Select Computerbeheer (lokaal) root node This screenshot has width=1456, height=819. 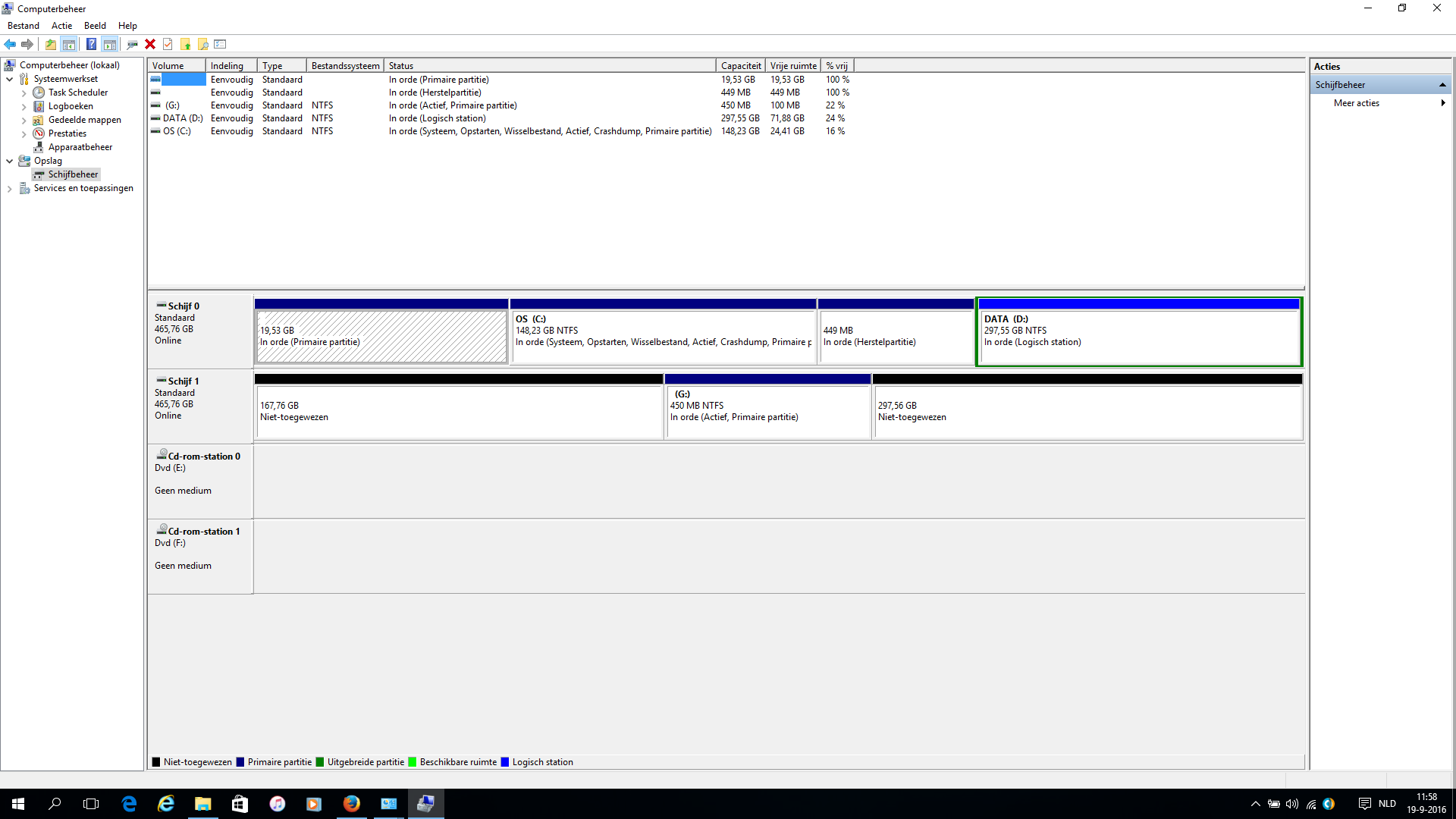(x=69, y=65)
